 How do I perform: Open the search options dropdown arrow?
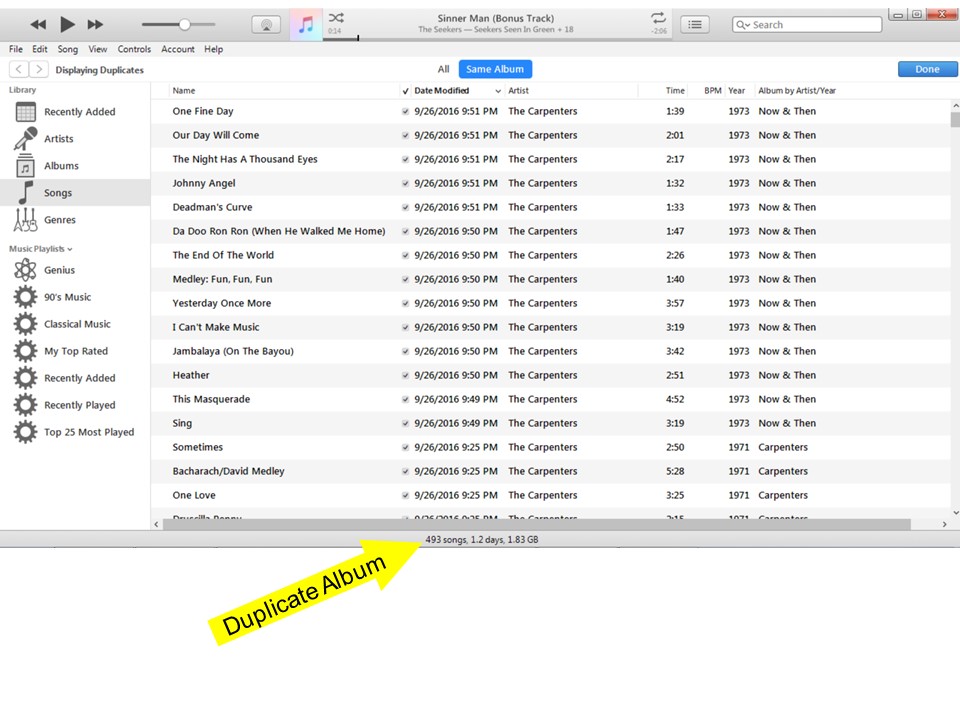pos(748,25)
